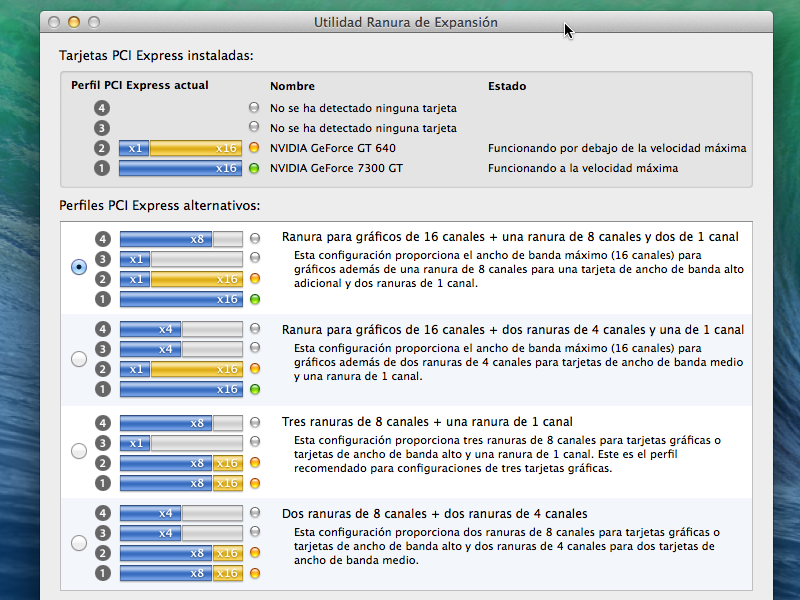Click the 'Perfil PCI Express actual' header
This screenshot has width=800, height=600.
coord(140,85)
